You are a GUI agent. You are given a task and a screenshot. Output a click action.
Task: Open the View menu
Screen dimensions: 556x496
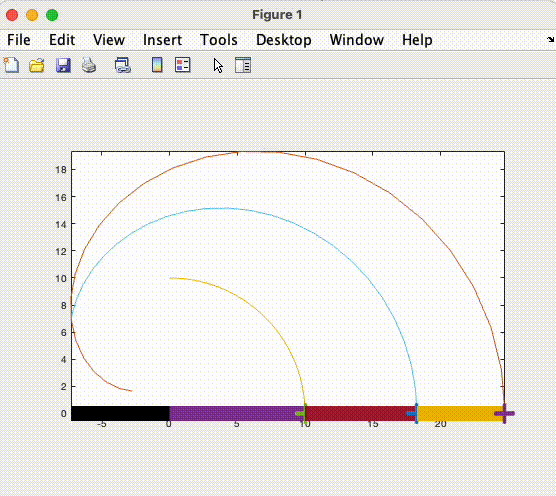[109, 40]
